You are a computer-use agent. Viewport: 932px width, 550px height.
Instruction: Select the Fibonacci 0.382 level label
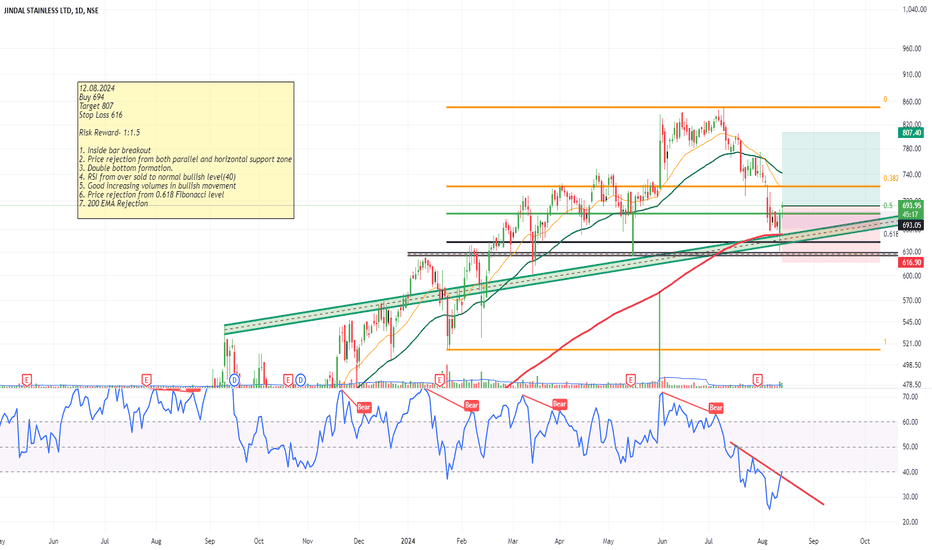(x=890, y=178)
